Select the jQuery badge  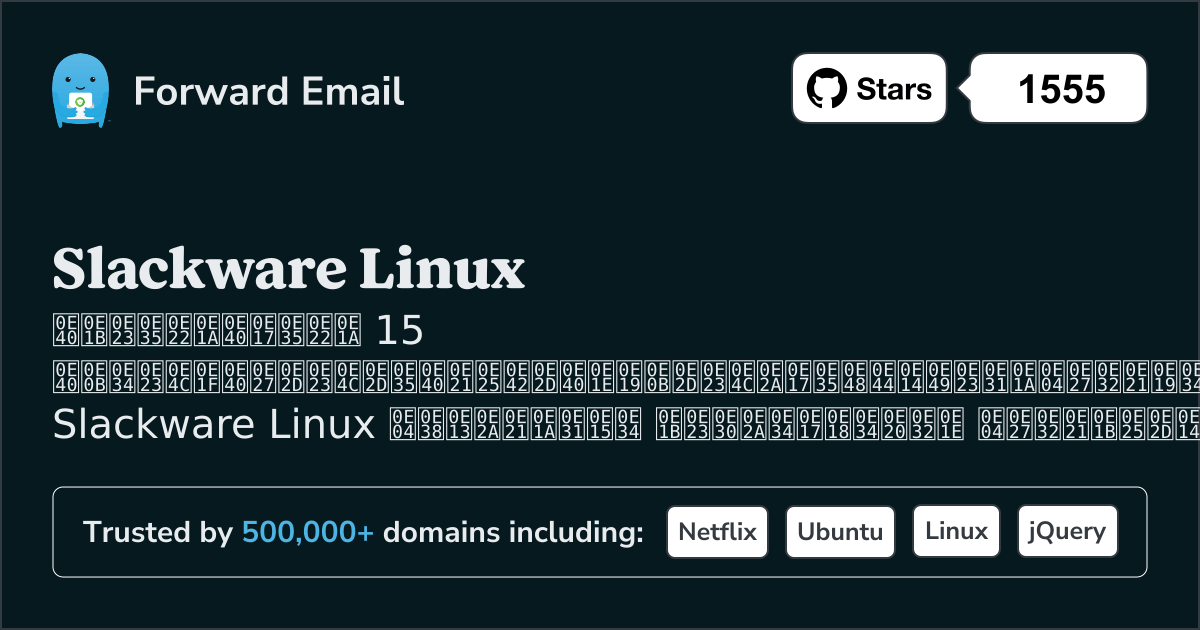[1067, 531]
